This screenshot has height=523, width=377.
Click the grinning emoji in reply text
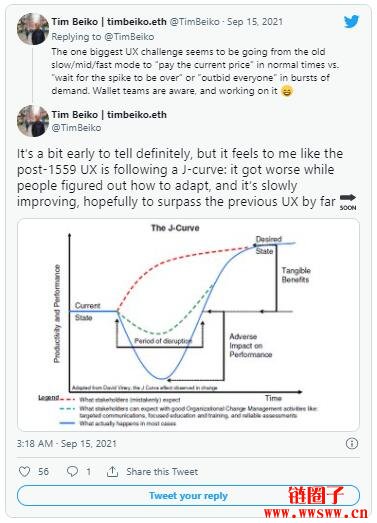[x=287, y=91]
